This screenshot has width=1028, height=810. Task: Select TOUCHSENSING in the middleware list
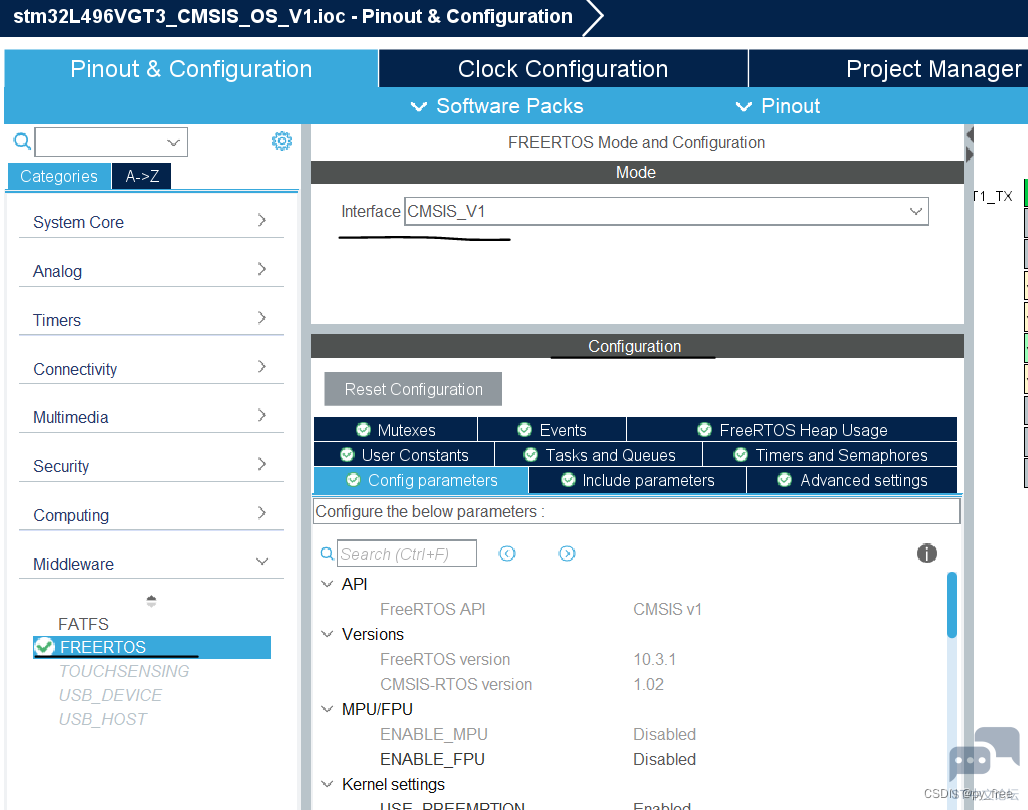(124, 671)
